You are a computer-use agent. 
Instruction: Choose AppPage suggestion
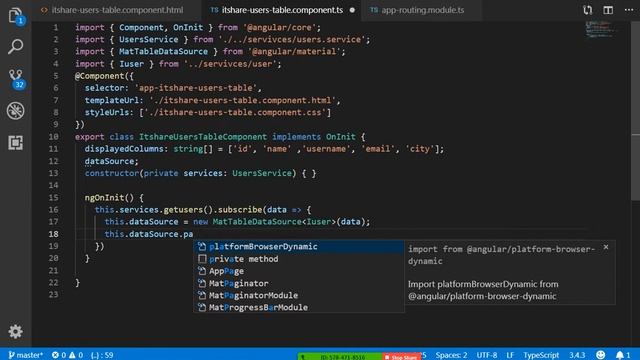click(x=299, y=271)
